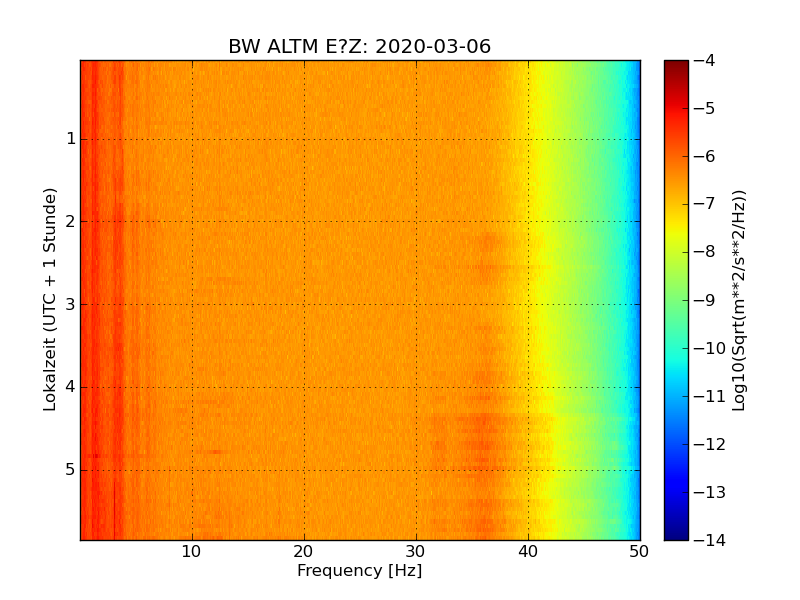Click x-axis tick label 30
This screenshot has width=800, height=600.
[x=416, y=552]
